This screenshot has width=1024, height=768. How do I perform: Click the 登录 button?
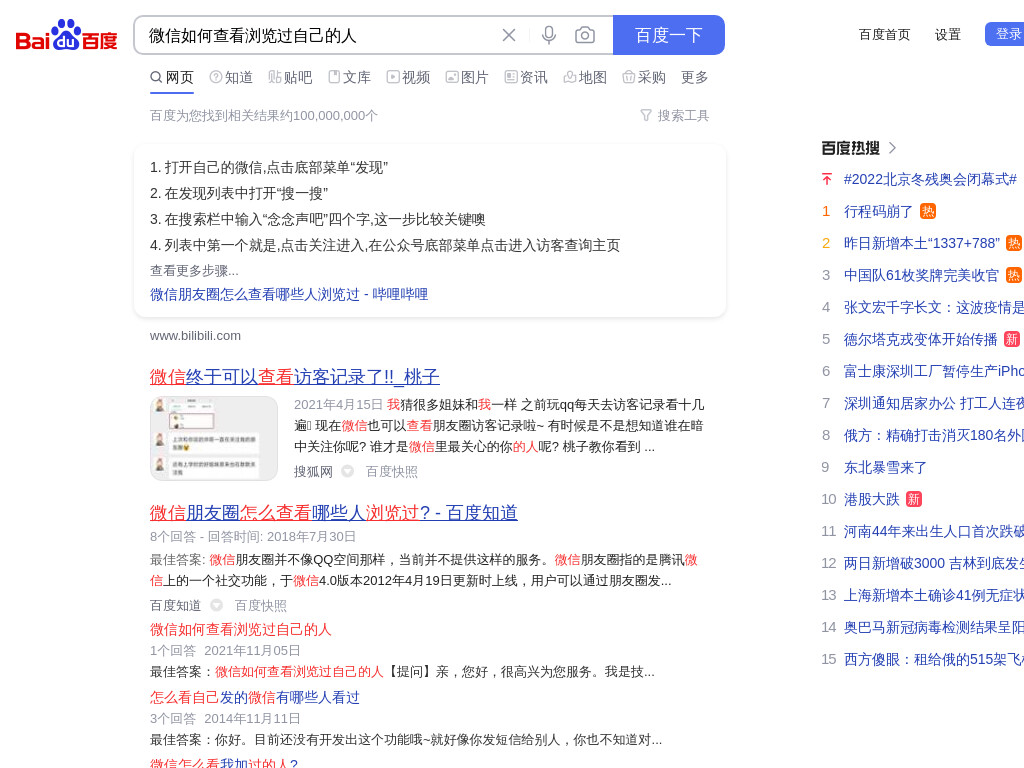(x=1004, y=34)
